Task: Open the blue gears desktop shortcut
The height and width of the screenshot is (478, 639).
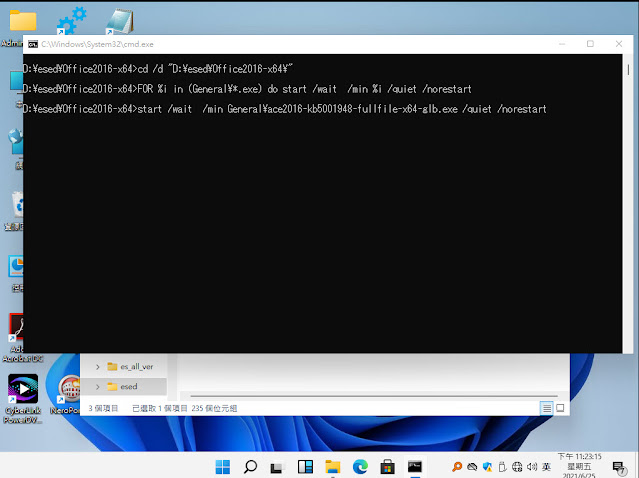Action: tap(72, 20)
